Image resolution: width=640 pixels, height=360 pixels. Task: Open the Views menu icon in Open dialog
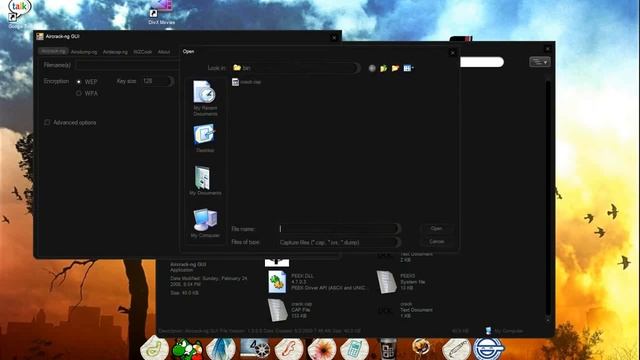point(408,68)
